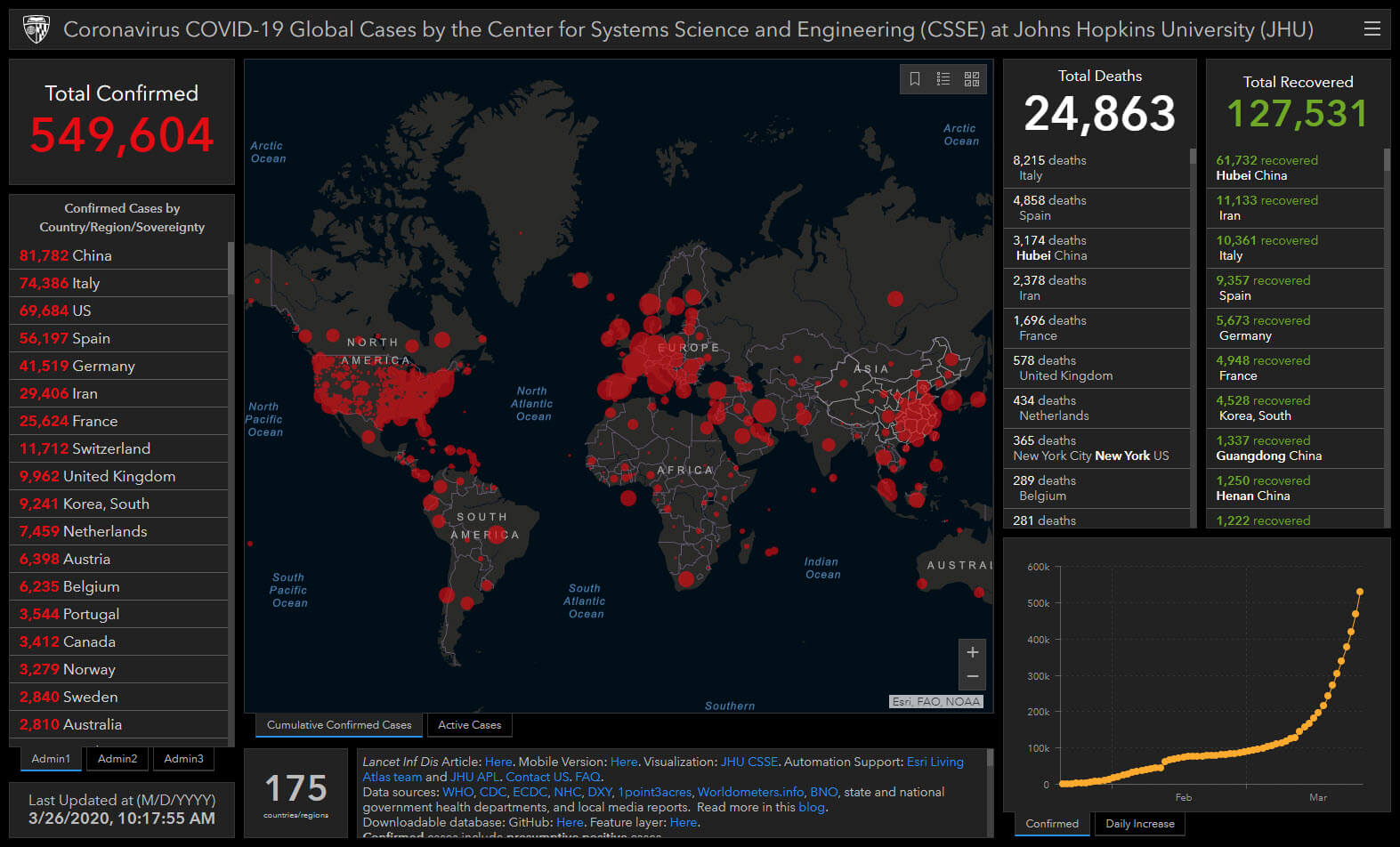Select the Cumulative Confirmed Cases tab

(x=339, y=725)
